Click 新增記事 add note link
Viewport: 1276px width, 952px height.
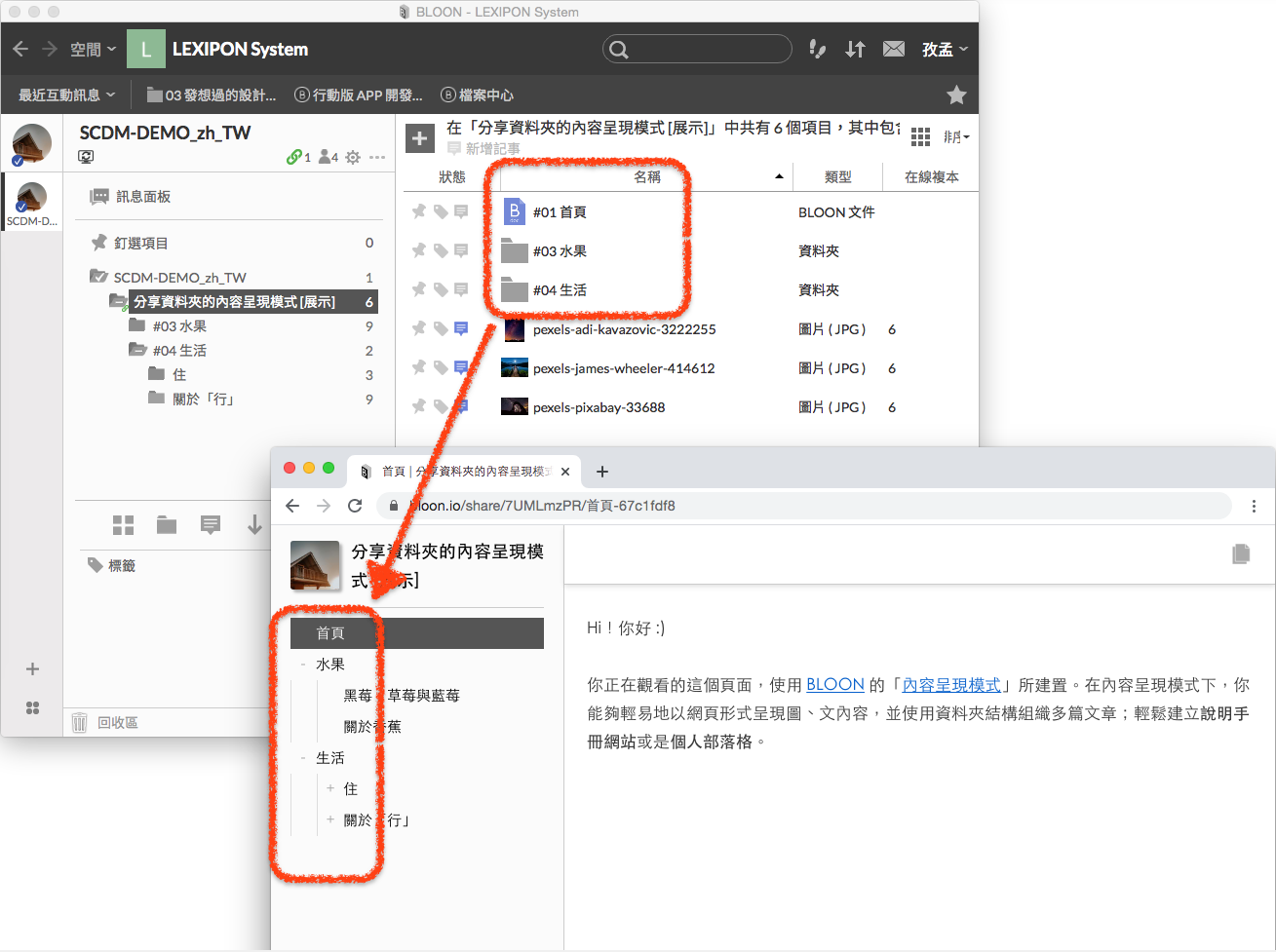coord(483,148)
